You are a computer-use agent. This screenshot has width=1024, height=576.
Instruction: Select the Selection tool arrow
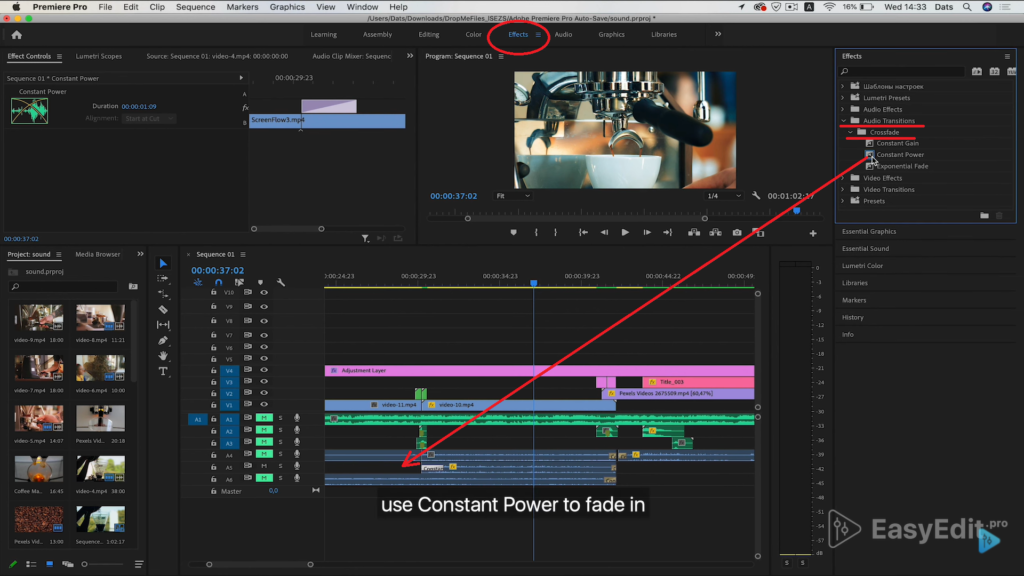(x=163, y=263)
